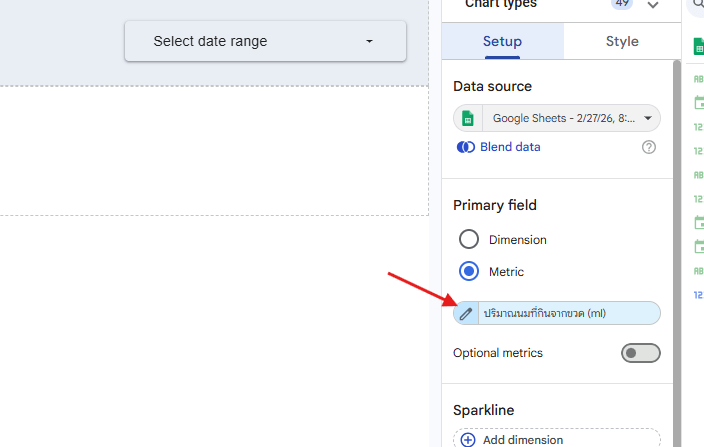Click the green Sheets icon in the data panel

click(x=698, y=46)
